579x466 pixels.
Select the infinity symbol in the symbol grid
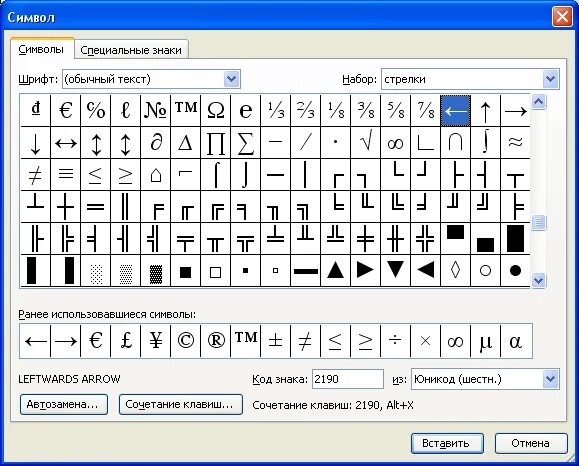pos(395,143)
